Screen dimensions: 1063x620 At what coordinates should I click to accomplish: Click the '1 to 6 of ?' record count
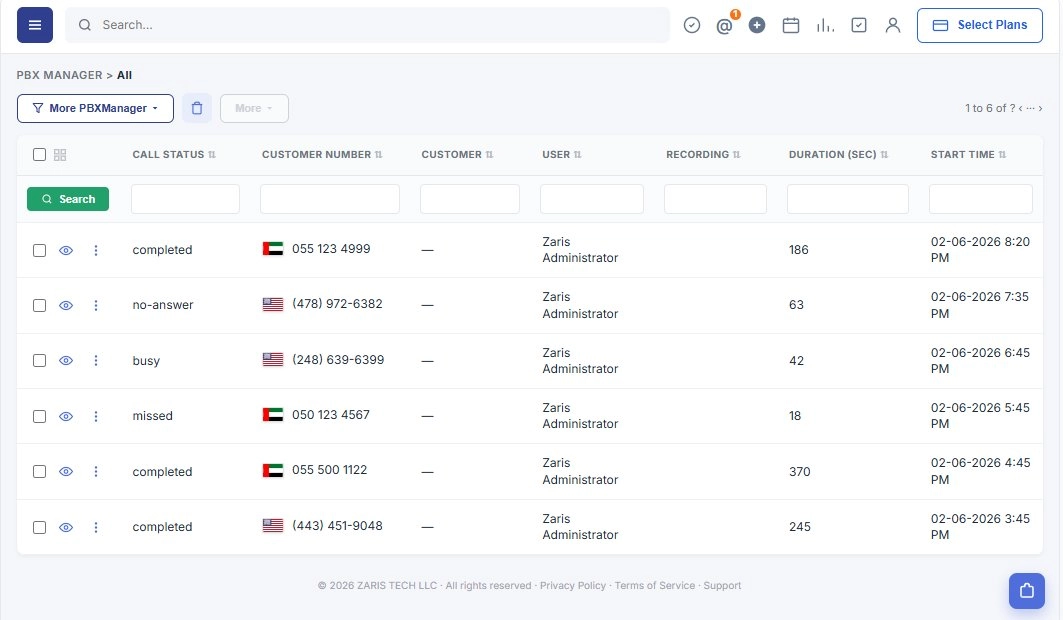pyautogui.click(x=990, y=108)
